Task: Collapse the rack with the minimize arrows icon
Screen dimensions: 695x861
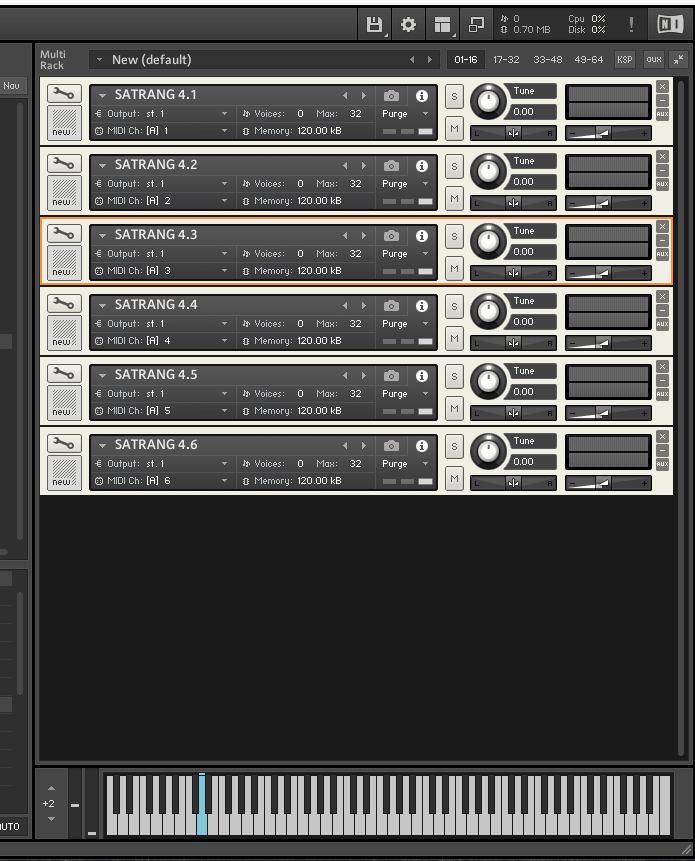Action: [x=679, y=59]
